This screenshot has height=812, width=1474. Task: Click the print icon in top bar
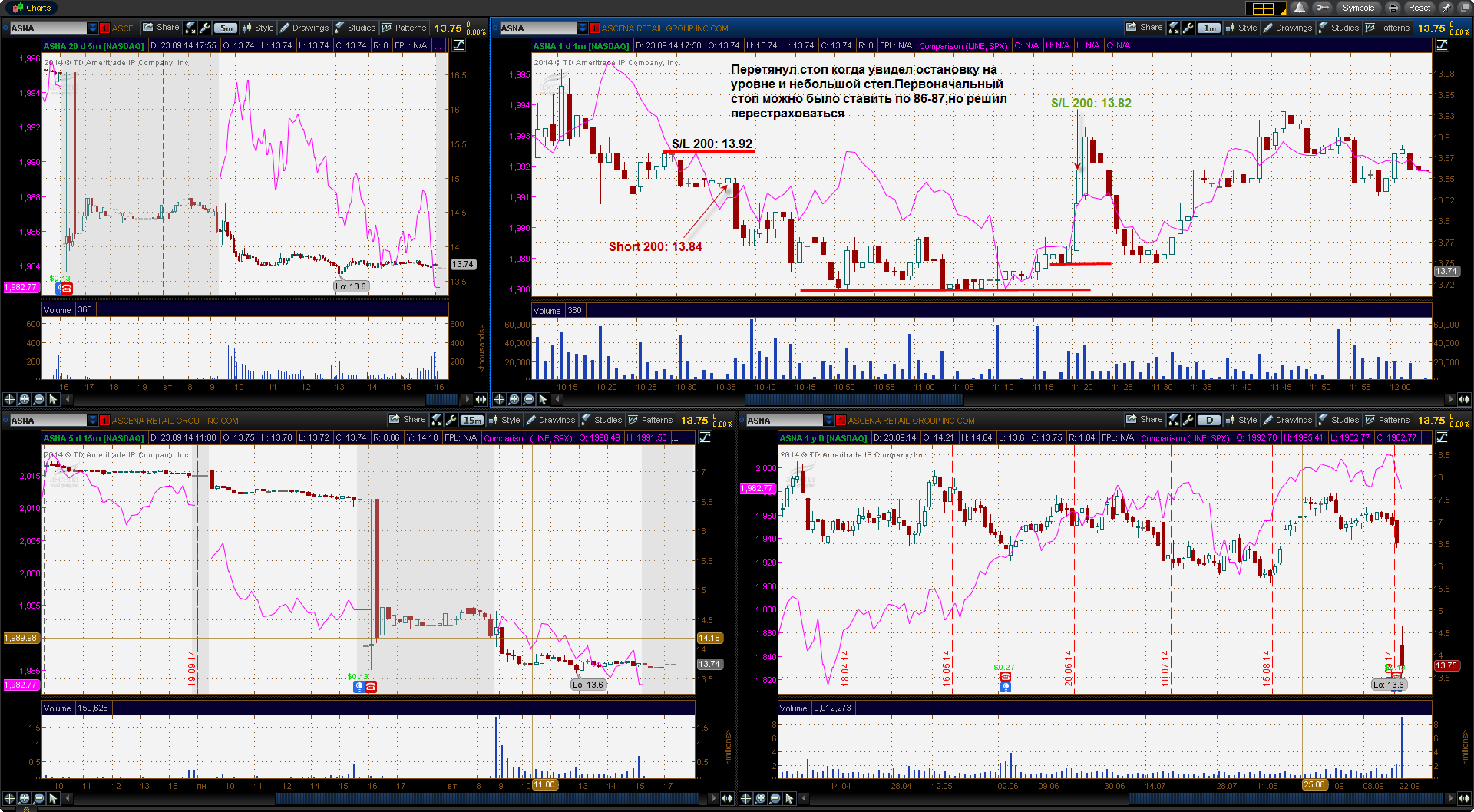coord(1393,8)
